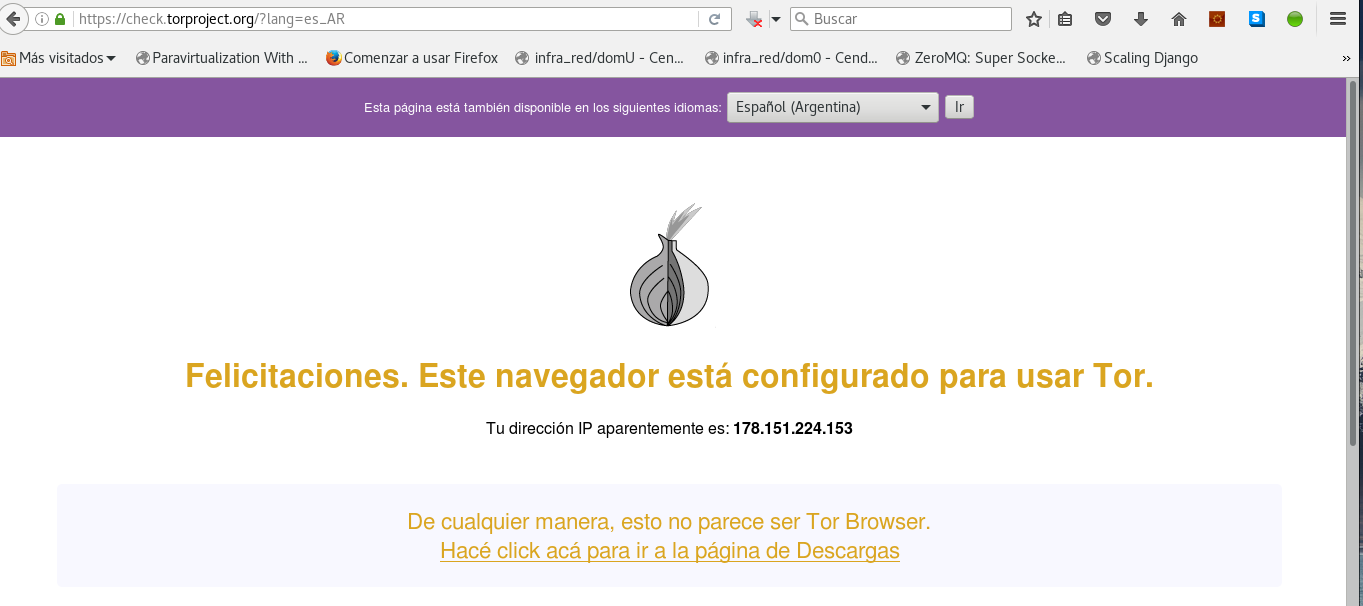Open the bookmarks list icon
The height and width of the screenshot is (606, 1363).
pyautogui.click(x=1065, y=19)
